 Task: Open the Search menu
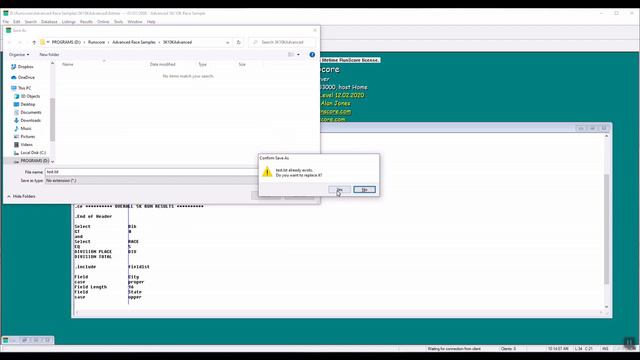coord(31,22)
